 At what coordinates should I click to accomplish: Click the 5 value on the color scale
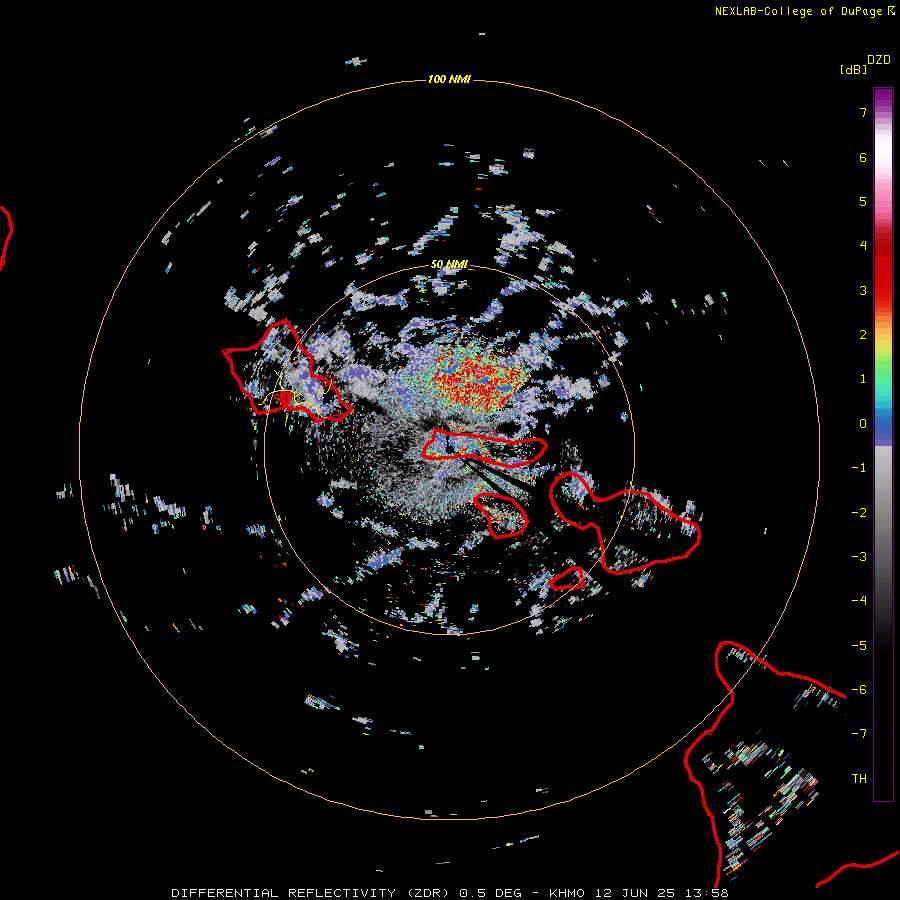pyautogui.click(x=863, y=202)
